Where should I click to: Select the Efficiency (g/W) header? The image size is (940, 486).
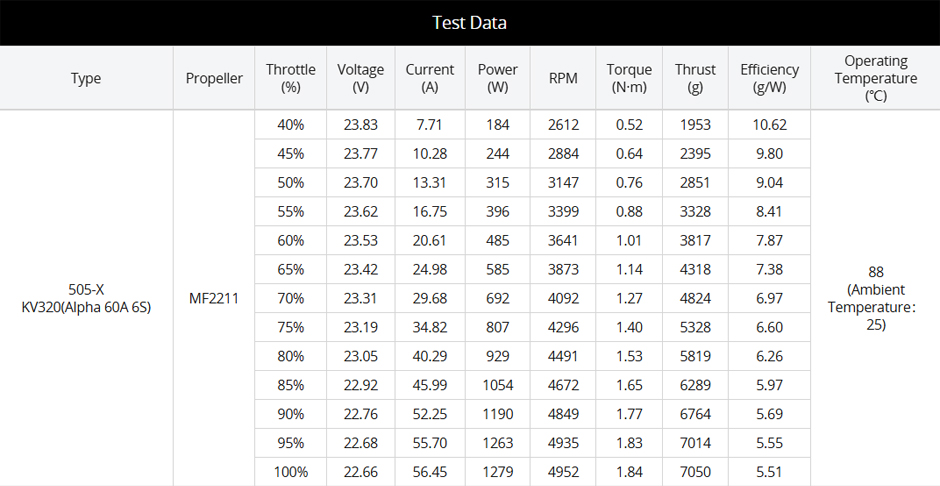[769, 78]
